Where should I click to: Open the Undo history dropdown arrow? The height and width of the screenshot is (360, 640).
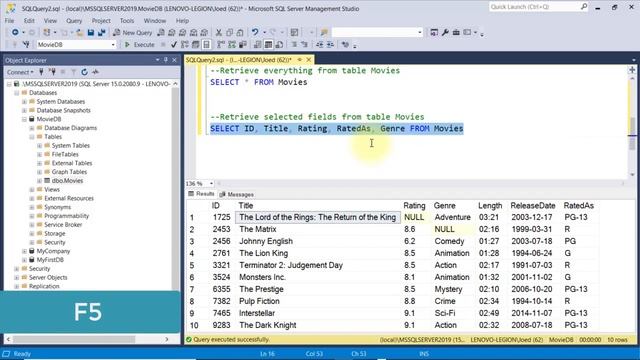(x=264, y=32)
